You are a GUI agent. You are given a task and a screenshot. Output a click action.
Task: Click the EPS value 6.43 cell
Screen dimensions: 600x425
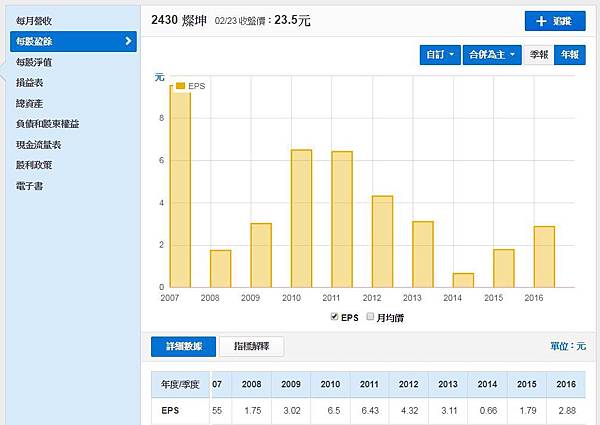tap(370, 410)
